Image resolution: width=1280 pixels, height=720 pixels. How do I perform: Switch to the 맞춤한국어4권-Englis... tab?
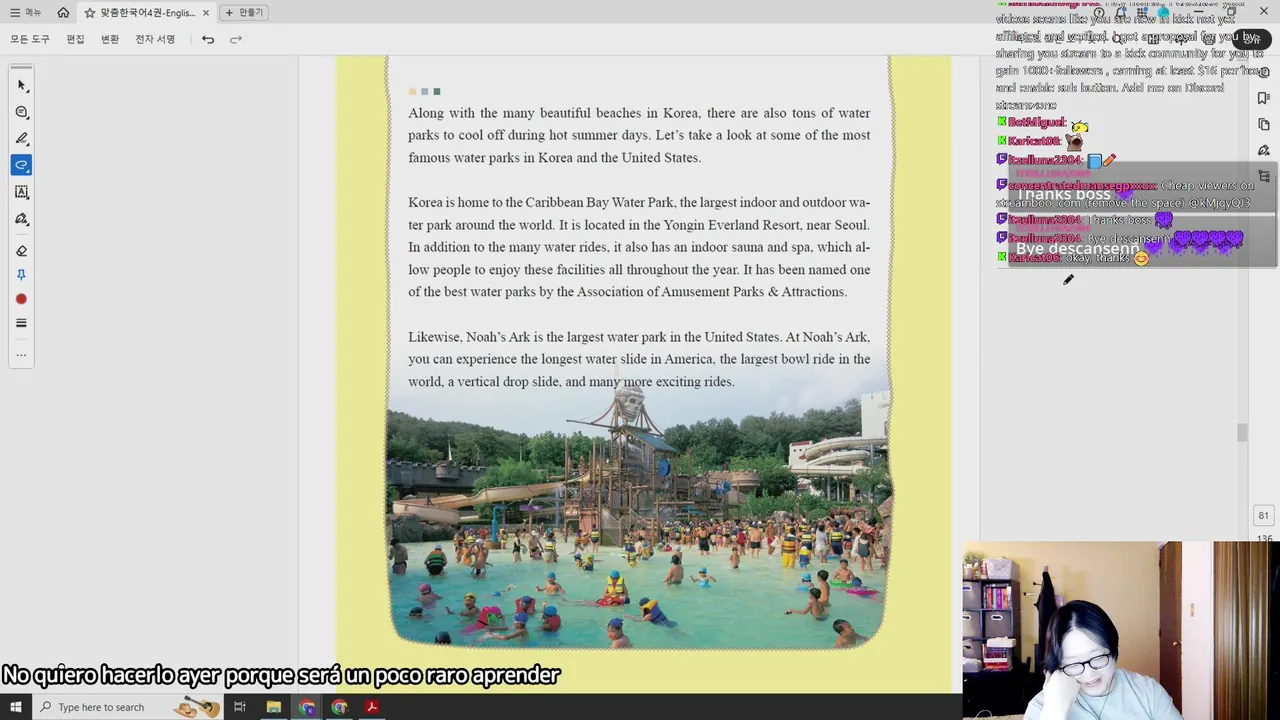click(x=147, y=12)
